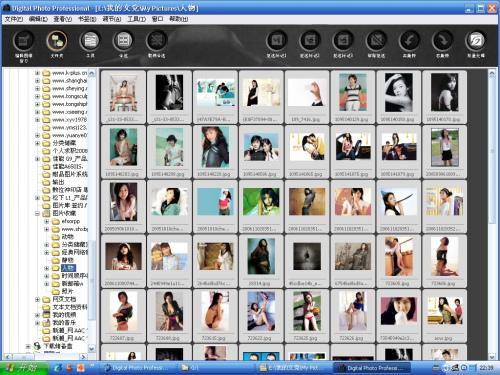Select the 动物 folder

tap(67, 237)
